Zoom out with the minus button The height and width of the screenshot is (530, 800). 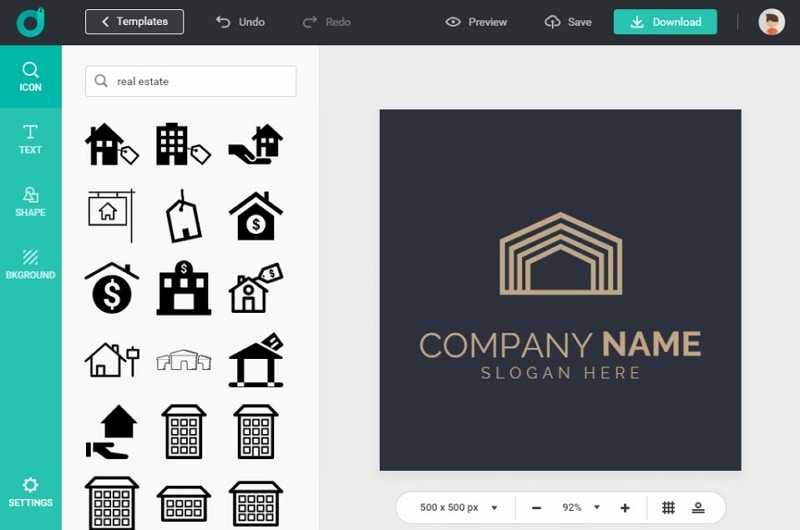536,508
